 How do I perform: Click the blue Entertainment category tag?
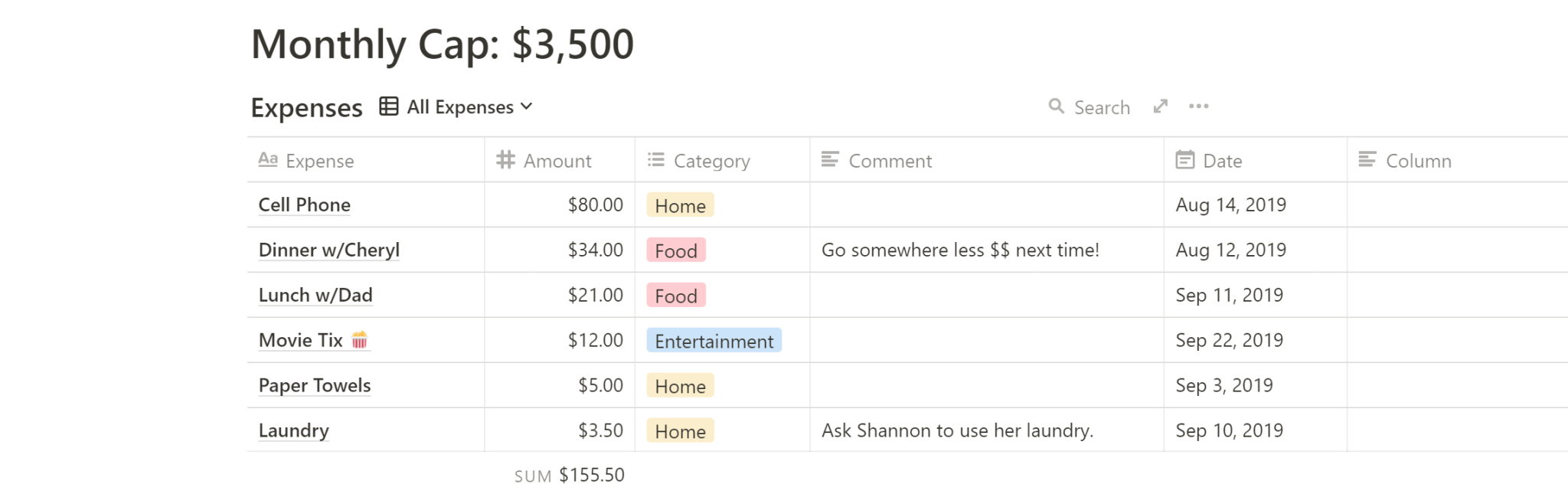714,341
